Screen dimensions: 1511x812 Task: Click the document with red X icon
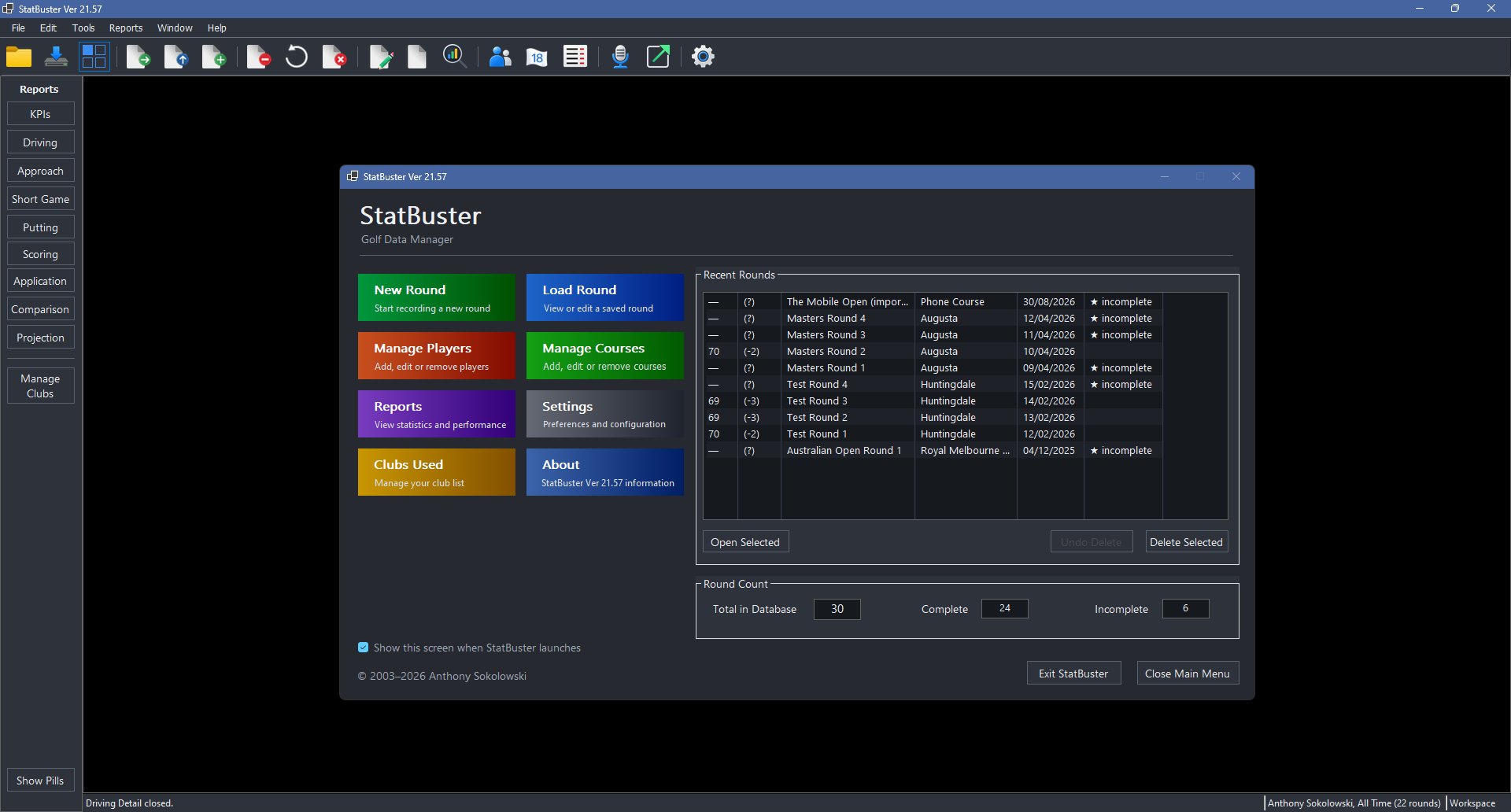(x=334, y=57)
